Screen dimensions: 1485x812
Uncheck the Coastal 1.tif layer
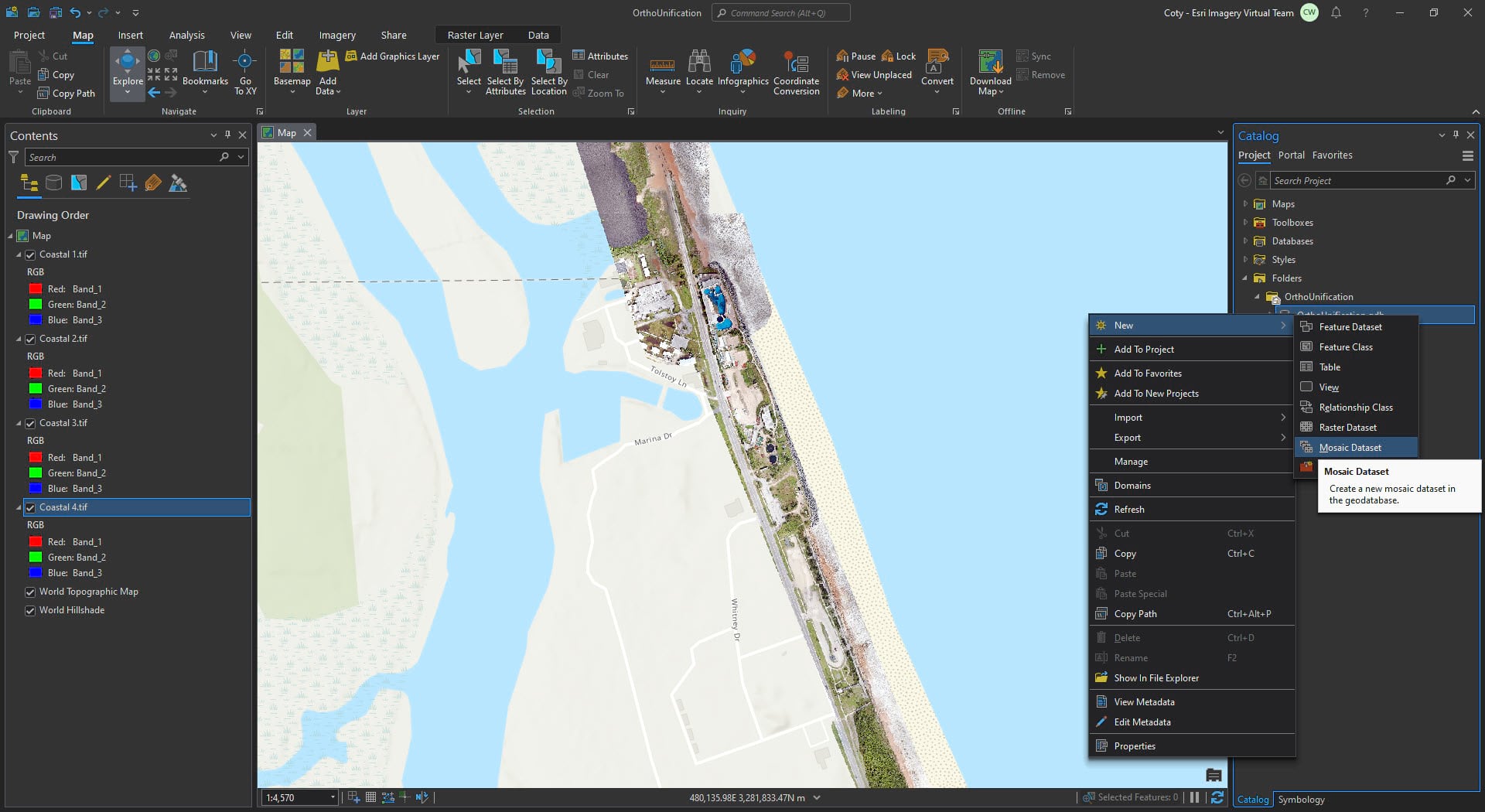pos(31,254)
